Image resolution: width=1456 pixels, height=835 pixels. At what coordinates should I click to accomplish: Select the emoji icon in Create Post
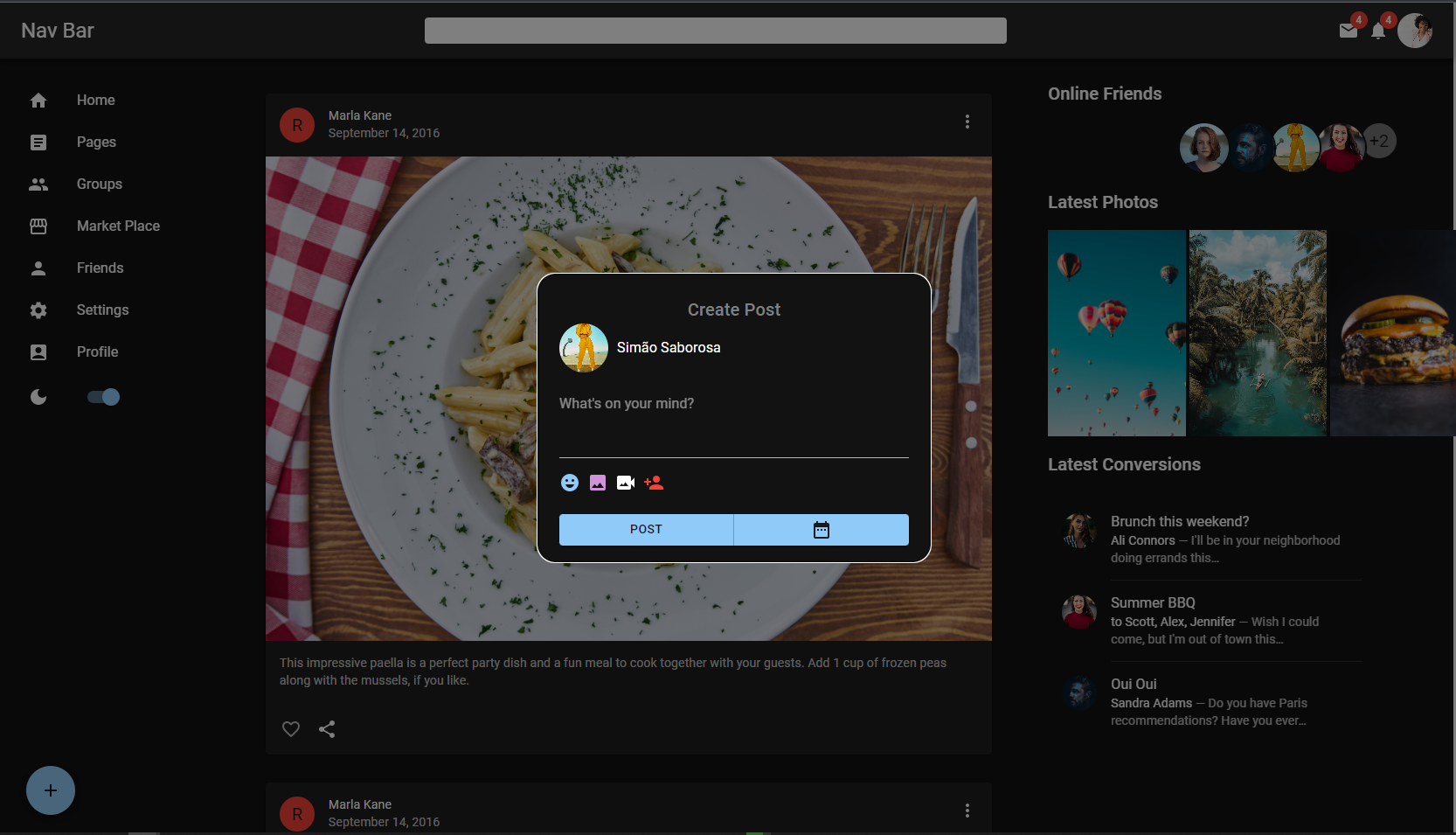pyautogui.click(x=570, y=483)
